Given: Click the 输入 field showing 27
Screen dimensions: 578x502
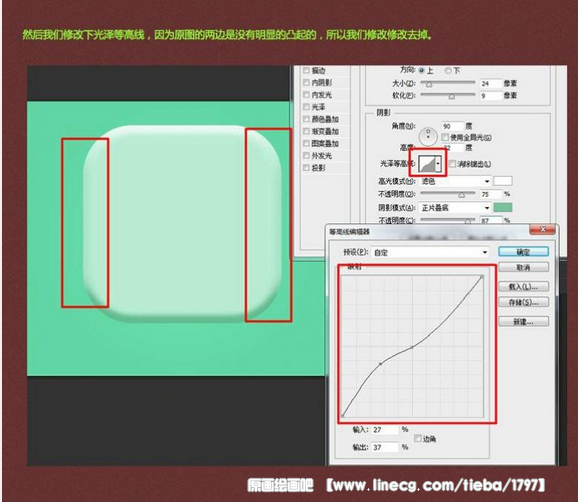Looking at the screenshot, I should 385,430.
